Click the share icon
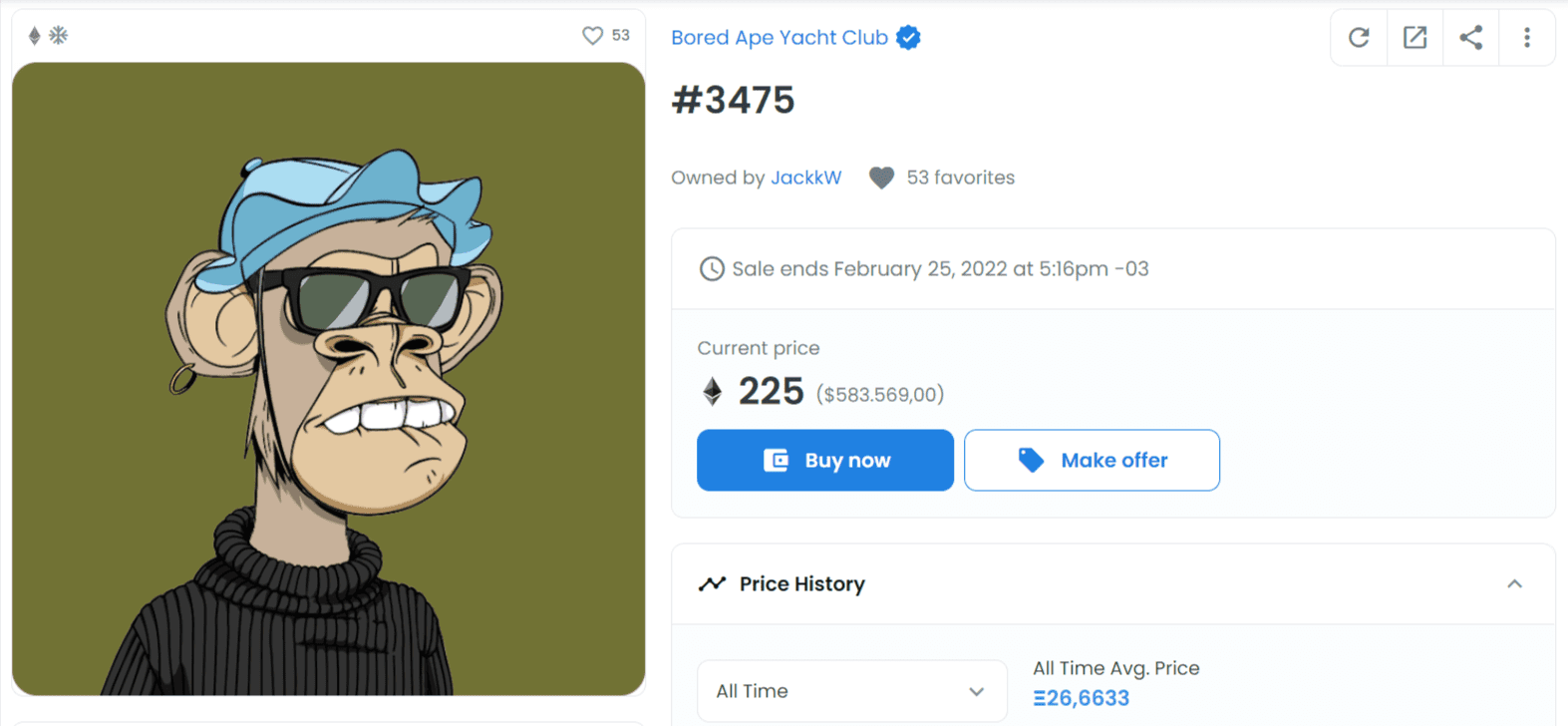1568x726 pixels. (x=1470, y=37)
